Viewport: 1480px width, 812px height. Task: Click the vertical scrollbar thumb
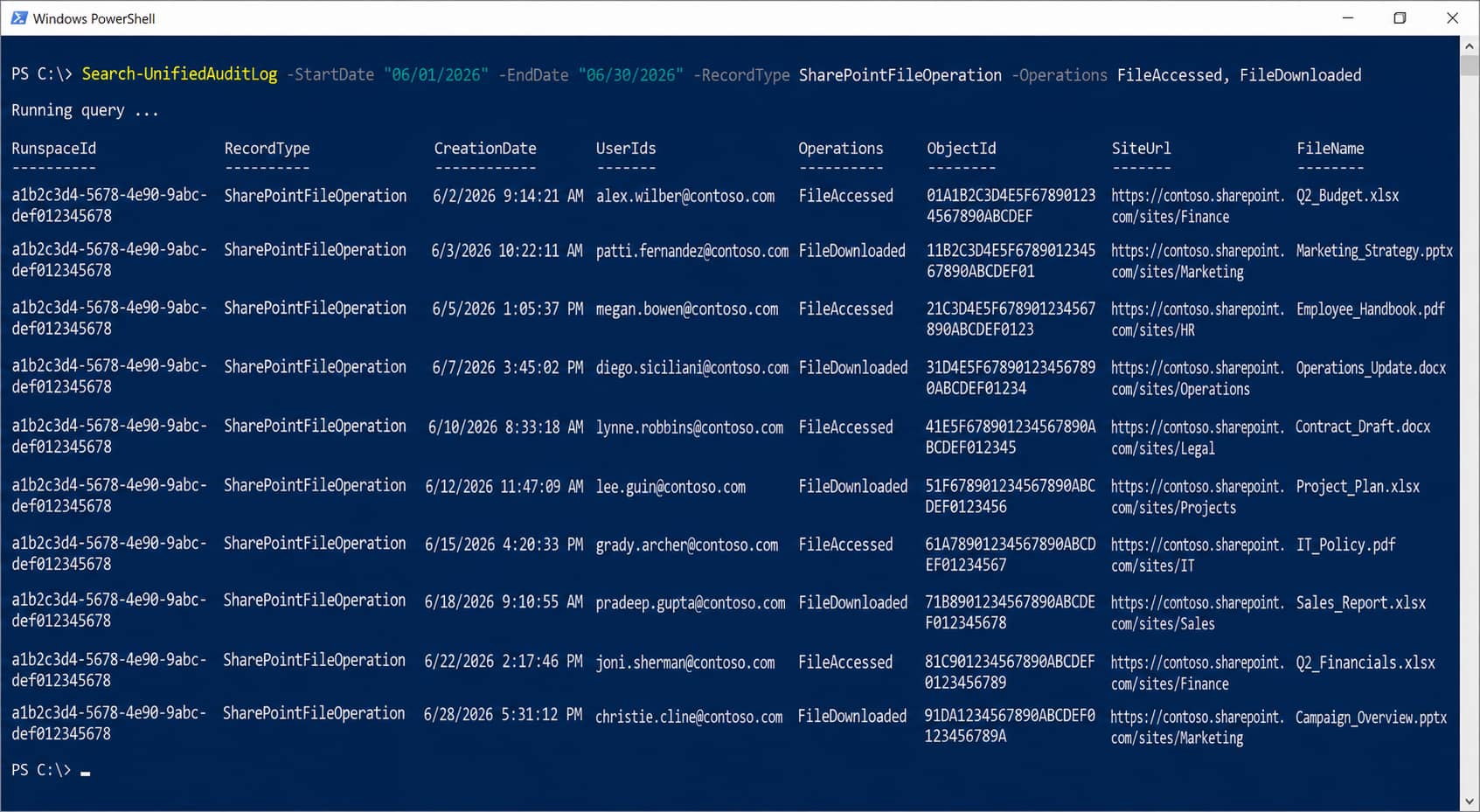[x=1469, y=65]
